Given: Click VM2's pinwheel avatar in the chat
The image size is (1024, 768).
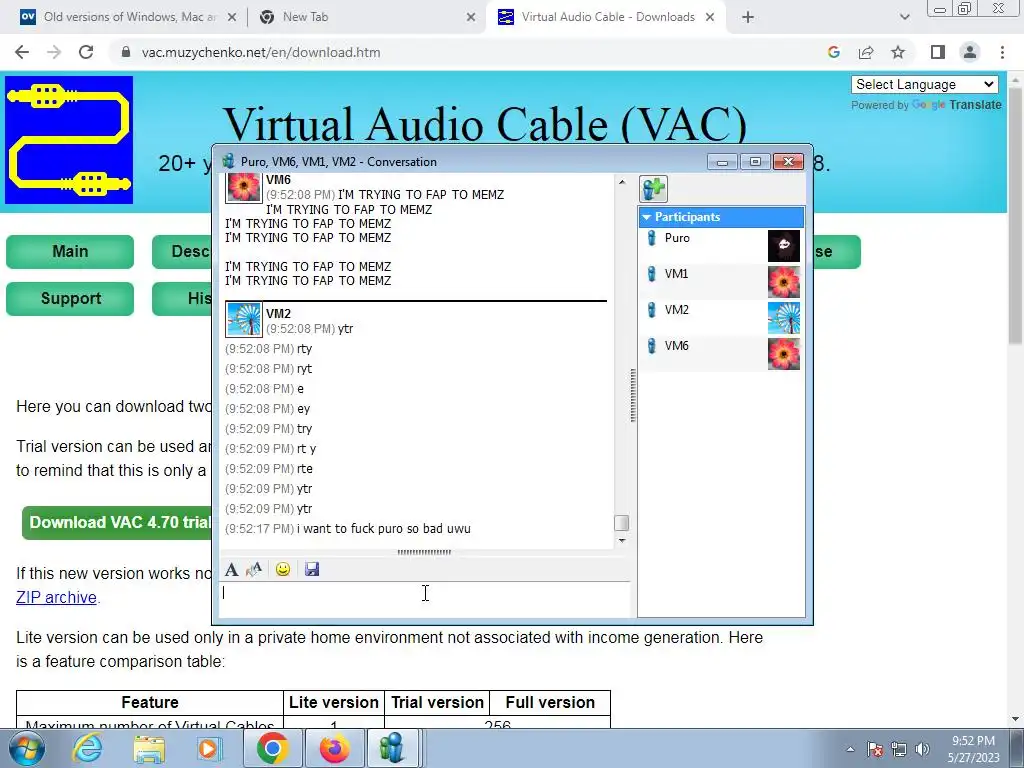Looking at the screenshot, I should click(244, 319).
